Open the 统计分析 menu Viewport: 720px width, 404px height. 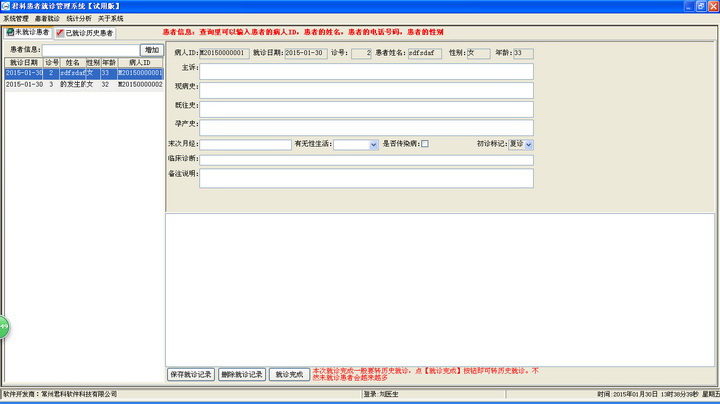(79, 19)
